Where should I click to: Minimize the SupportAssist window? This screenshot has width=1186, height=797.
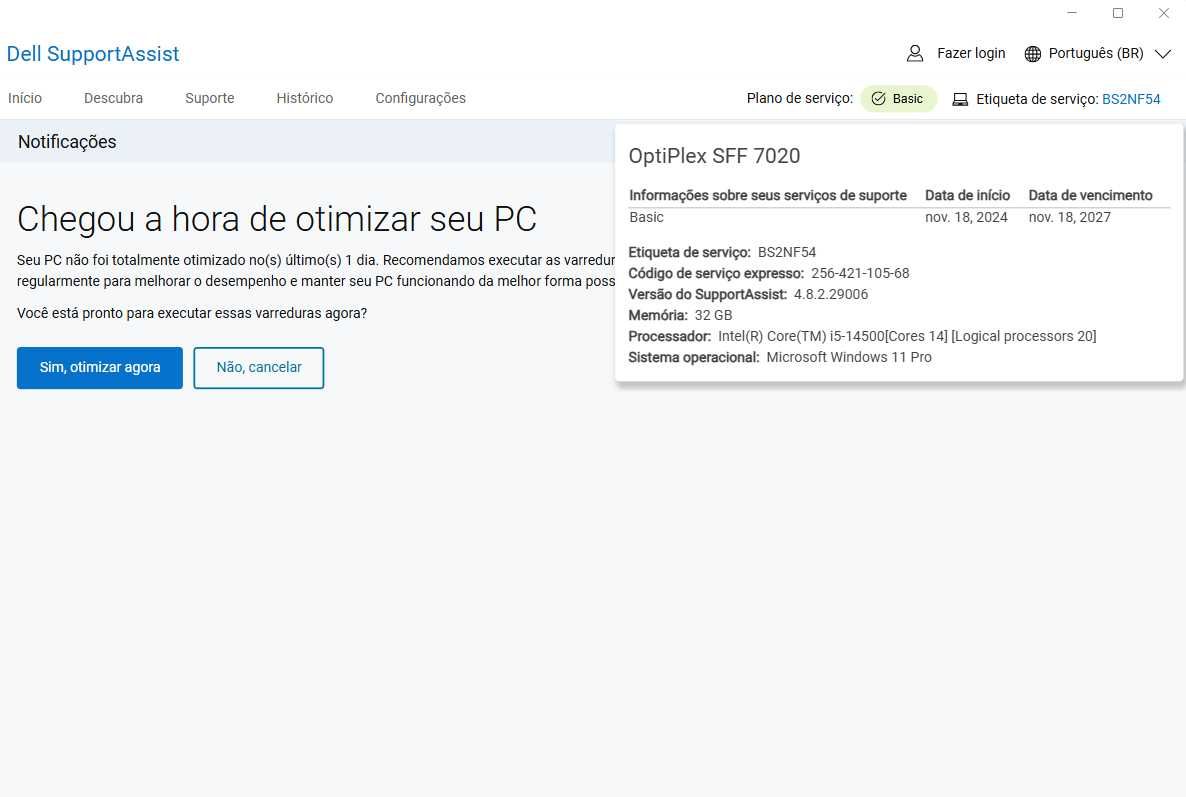1072,13
